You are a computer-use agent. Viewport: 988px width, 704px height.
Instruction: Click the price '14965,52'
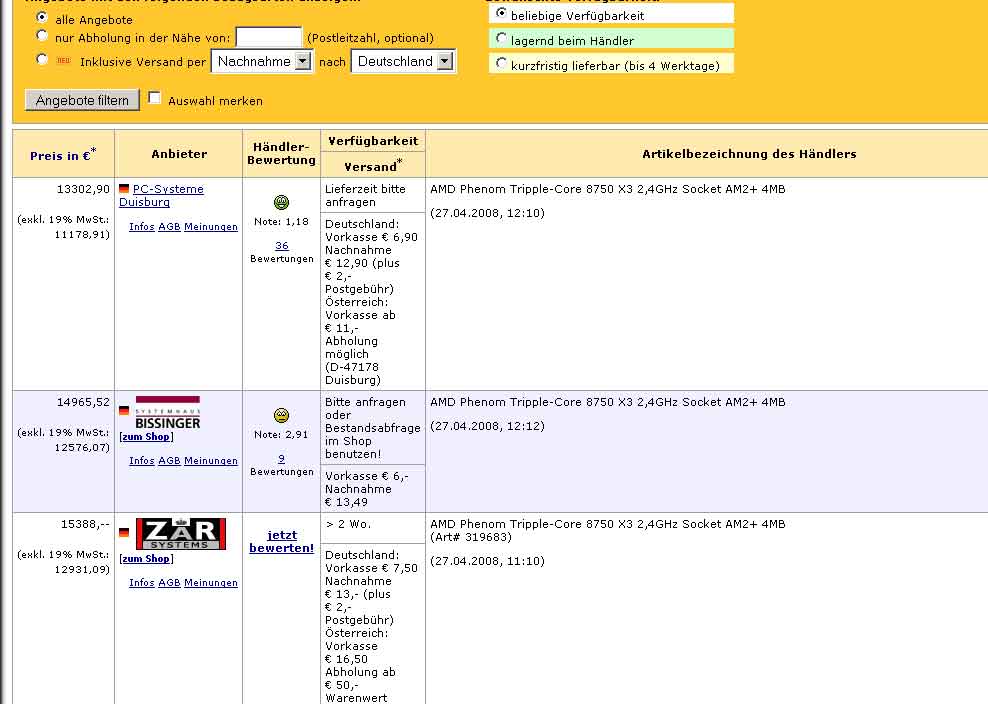click(83, 402)
